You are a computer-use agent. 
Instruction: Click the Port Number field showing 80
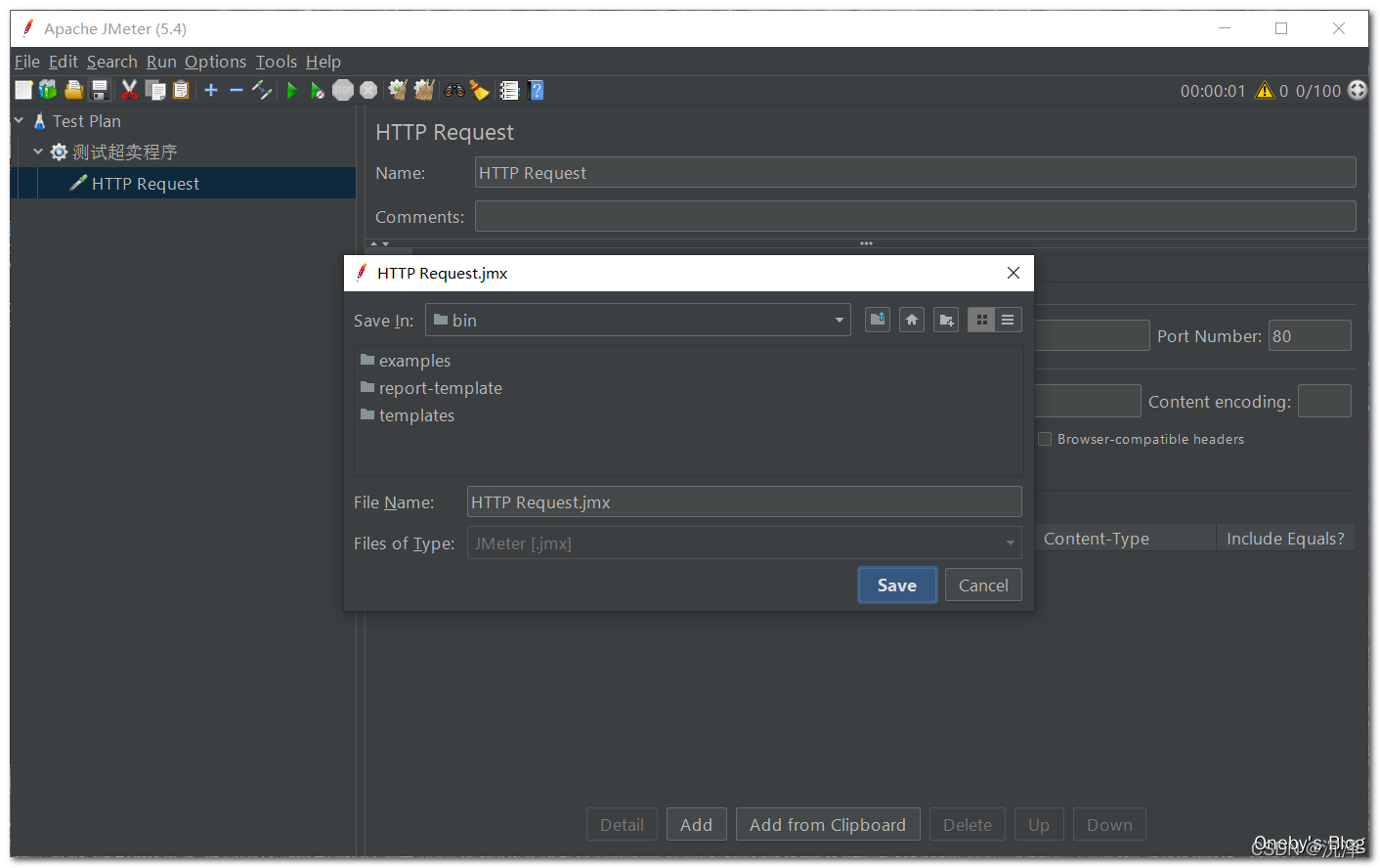click(x=1310, y=335)
